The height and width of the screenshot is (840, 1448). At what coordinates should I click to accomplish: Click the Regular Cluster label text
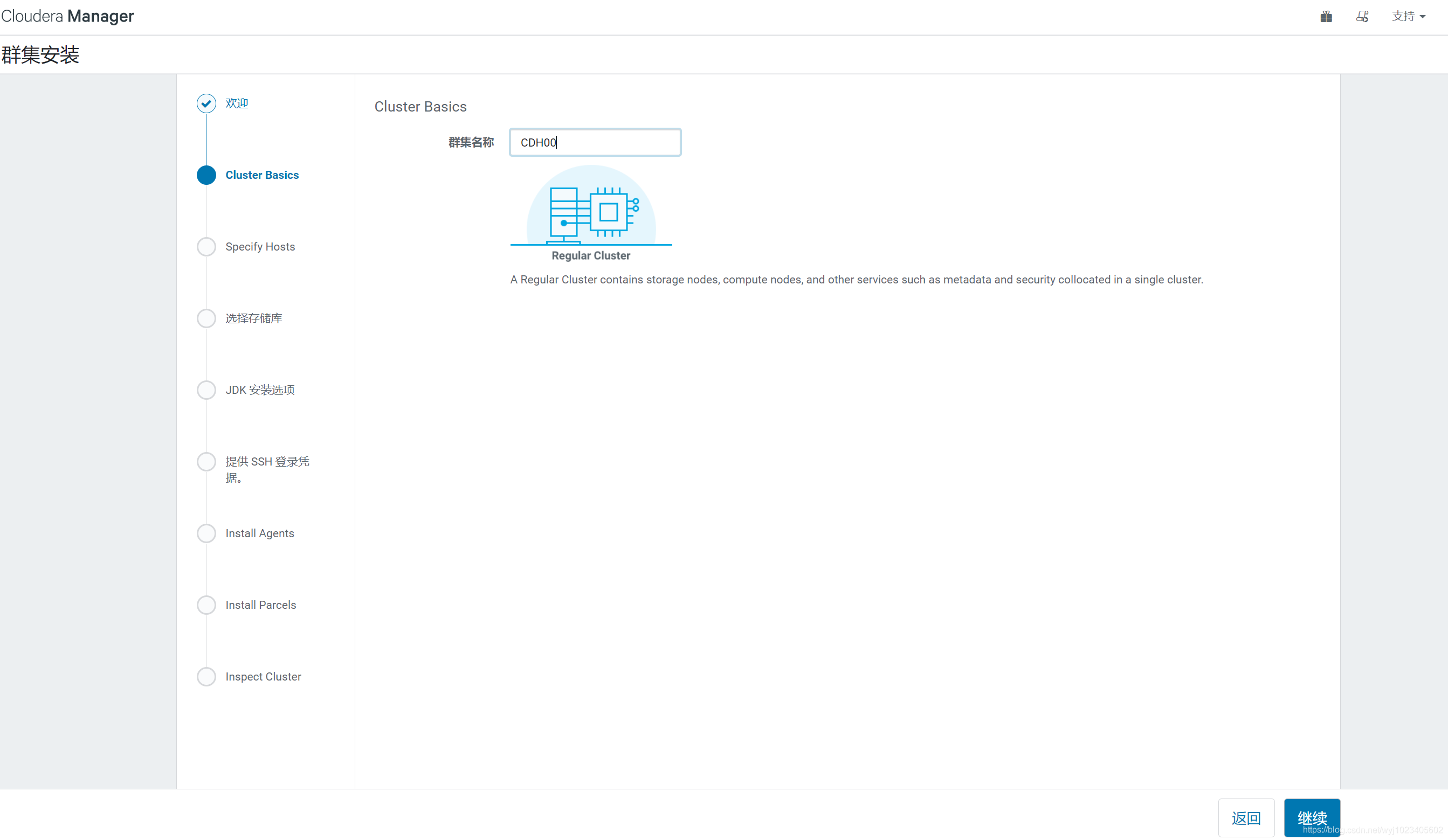(591, 256)
